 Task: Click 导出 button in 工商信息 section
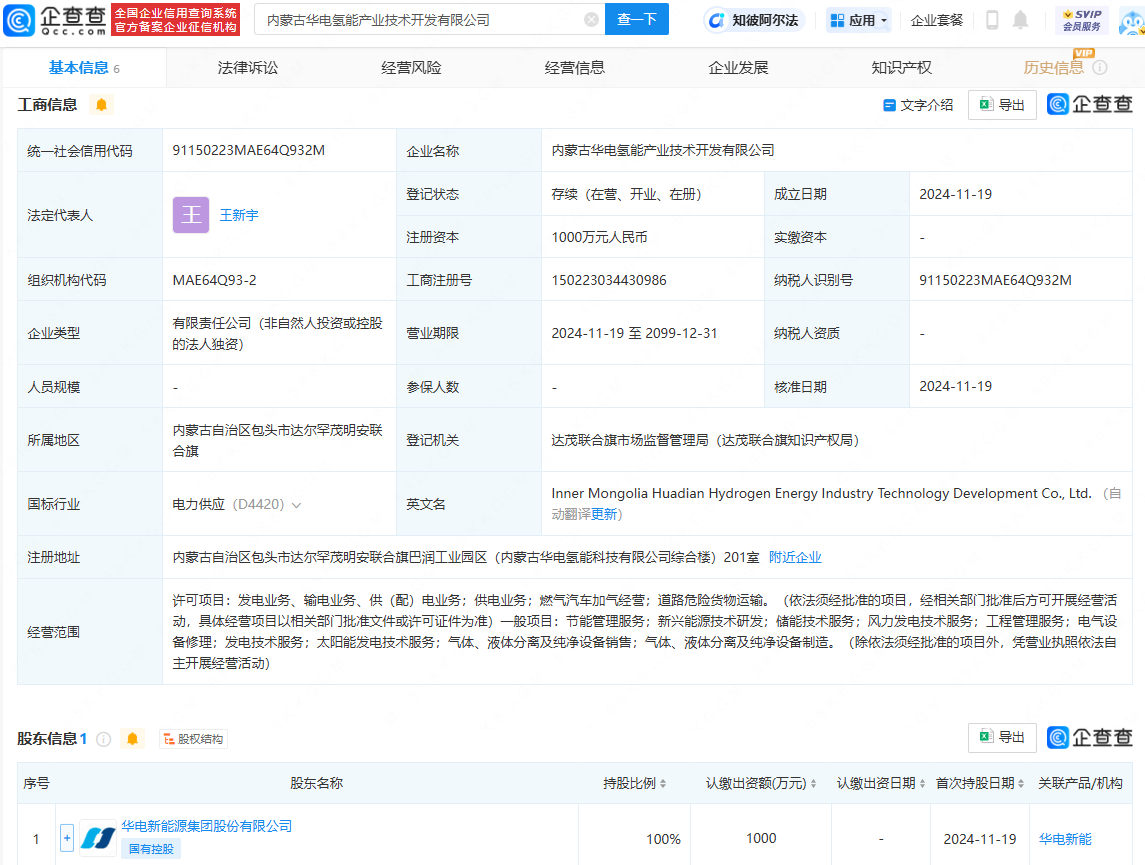(1002, 105)
